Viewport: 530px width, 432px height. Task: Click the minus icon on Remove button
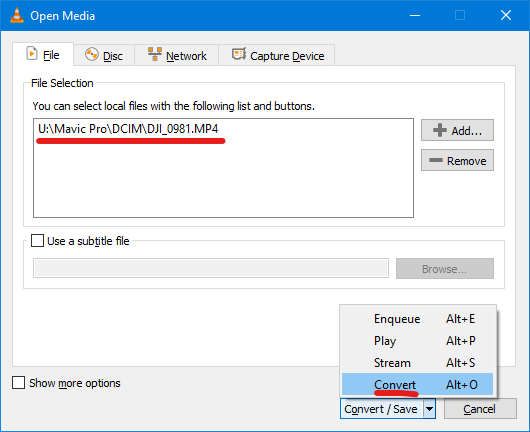coord(436,160)
